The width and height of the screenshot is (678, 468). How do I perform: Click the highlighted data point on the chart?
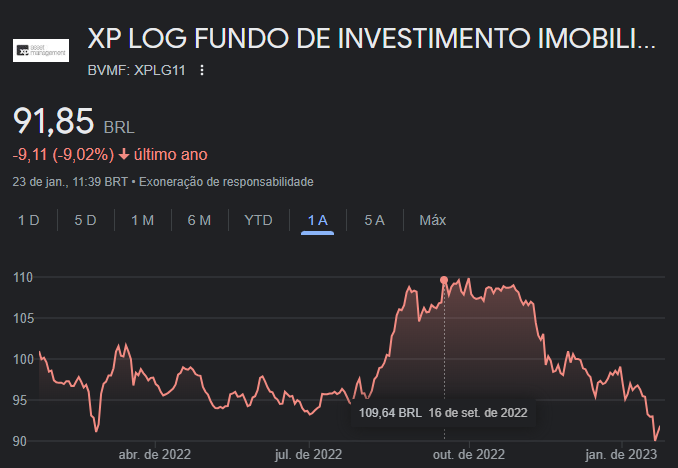444,280
